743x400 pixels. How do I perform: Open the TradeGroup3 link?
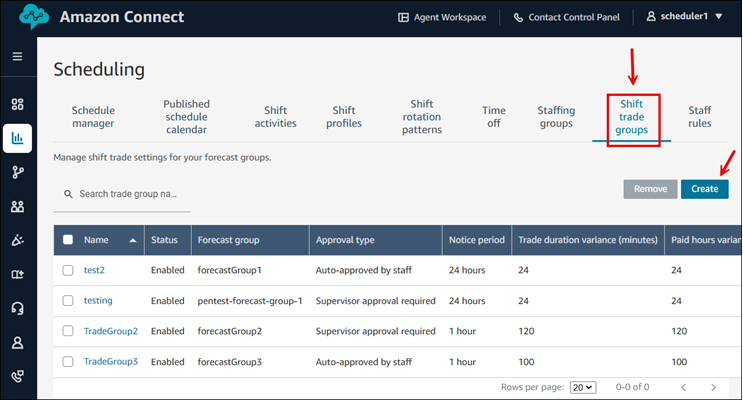pos(110,361)
